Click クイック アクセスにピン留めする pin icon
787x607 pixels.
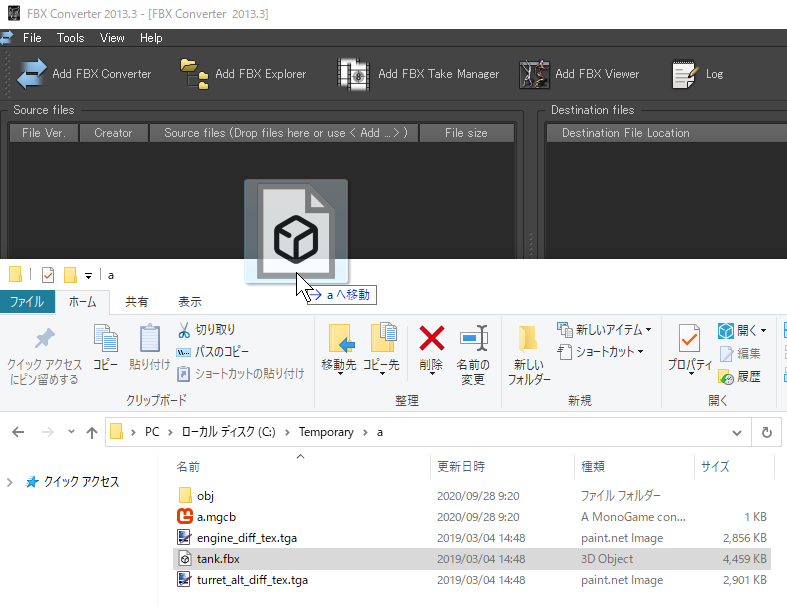click(44, 338)
